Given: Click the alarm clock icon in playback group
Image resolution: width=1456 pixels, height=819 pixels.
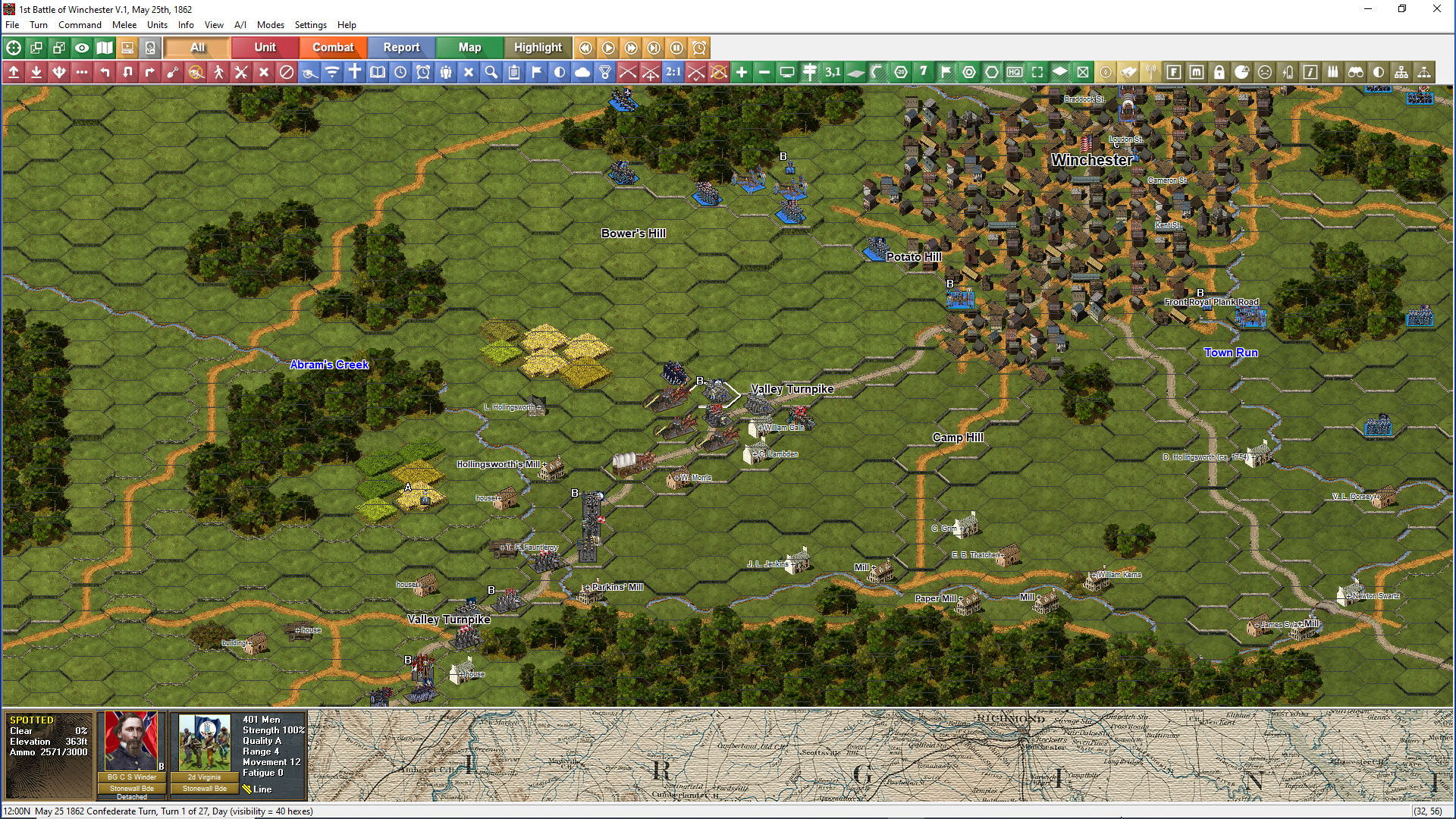Looking at the screenshot, I should (x=699, y=48).
